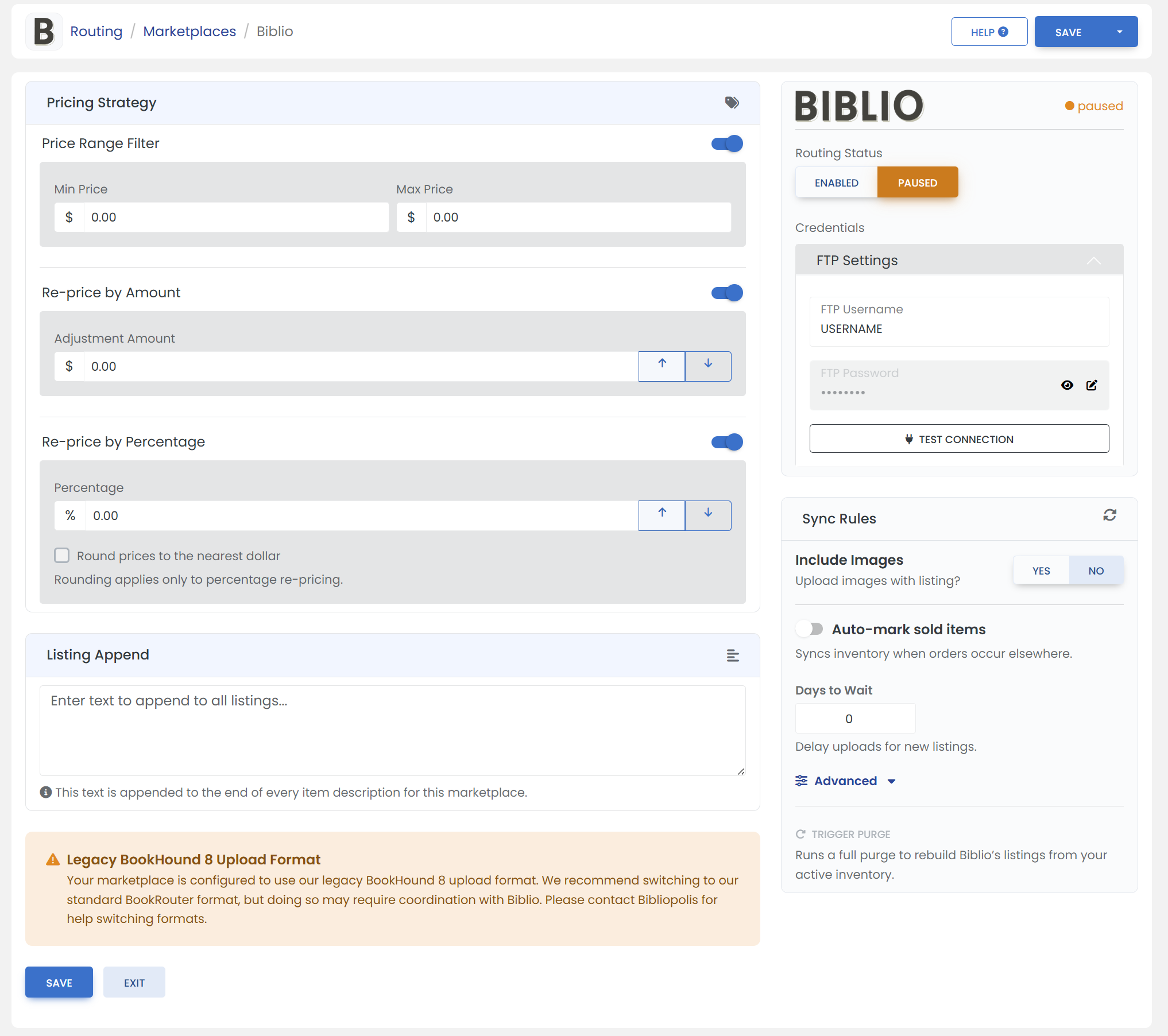Decrease Adjustment Amount with down arrow
Screen dimensions: 1168x1036
point(708,366)
